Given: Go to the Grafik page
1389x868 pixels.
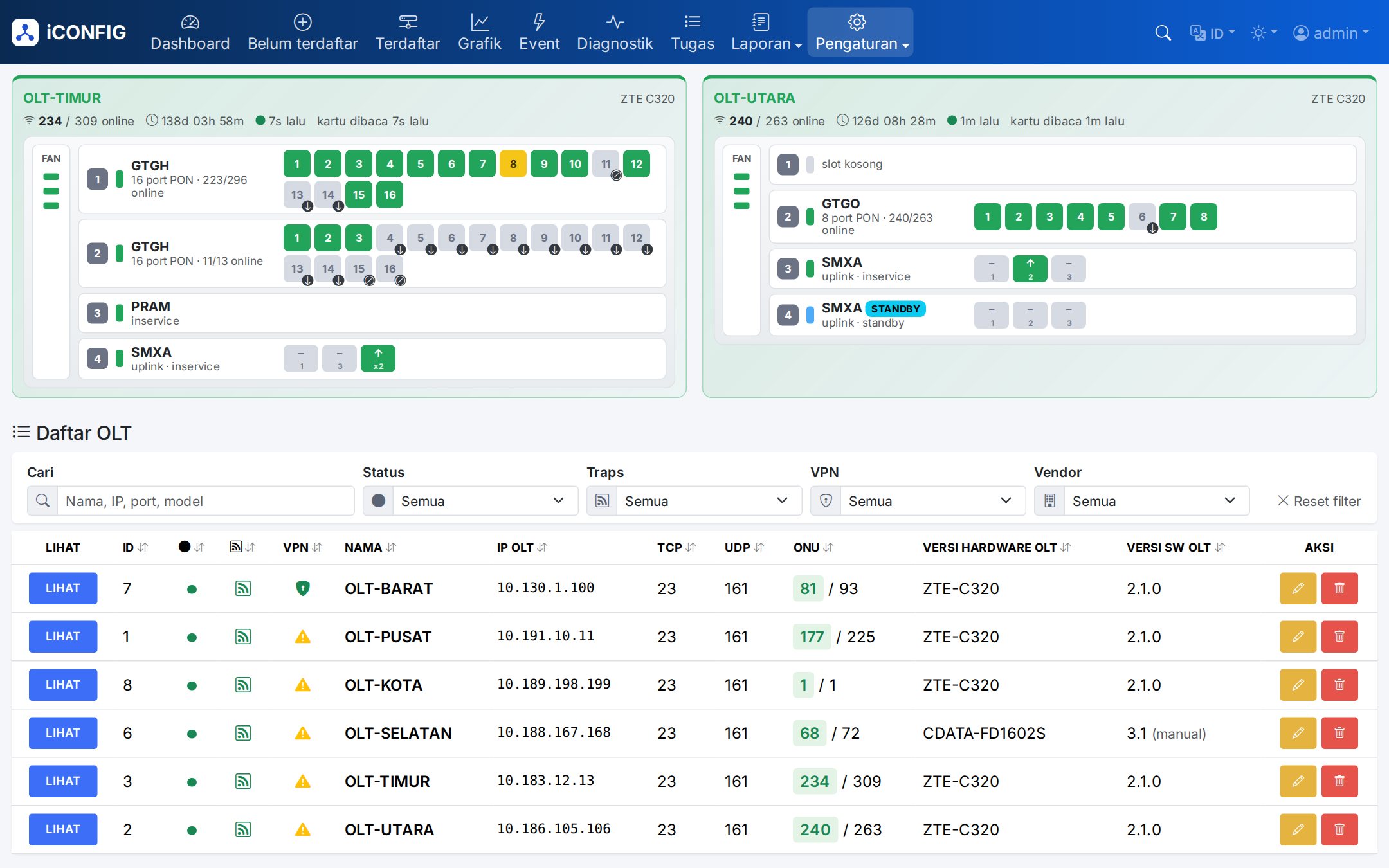Looking at the screenshot, I should 479,33.
